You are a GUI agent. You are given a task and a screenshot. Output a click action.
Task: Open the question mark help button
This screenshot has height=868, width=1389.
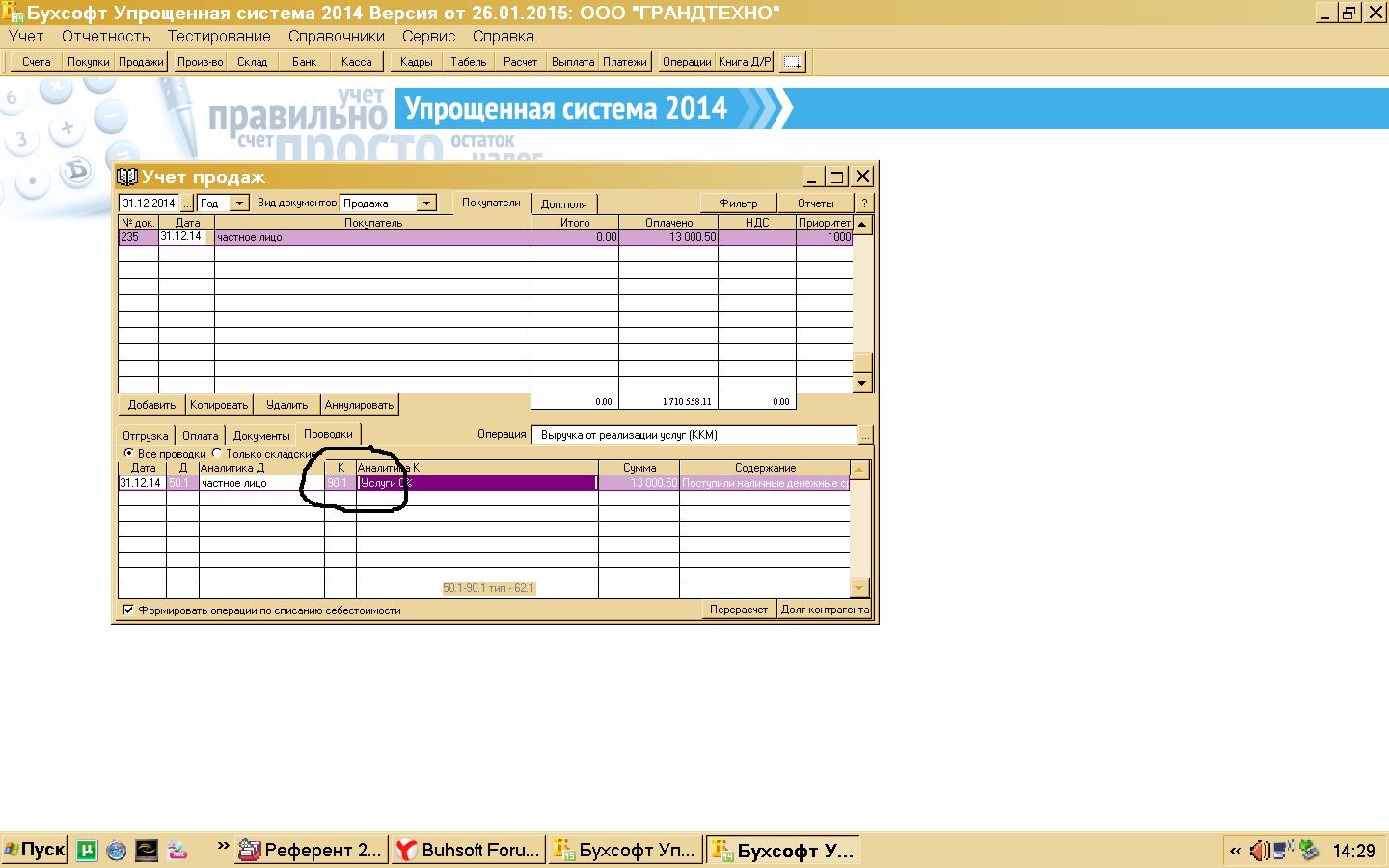coord(864,203)
